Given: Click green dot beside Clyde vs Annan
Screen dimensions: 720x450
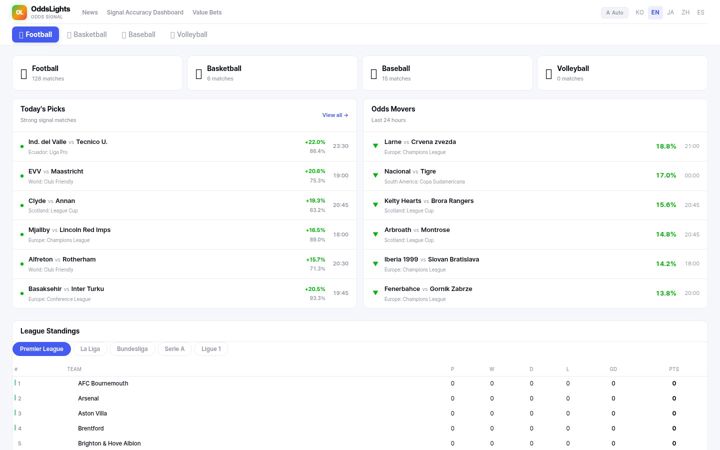Looking at the screenshot, I should (22, 205).
